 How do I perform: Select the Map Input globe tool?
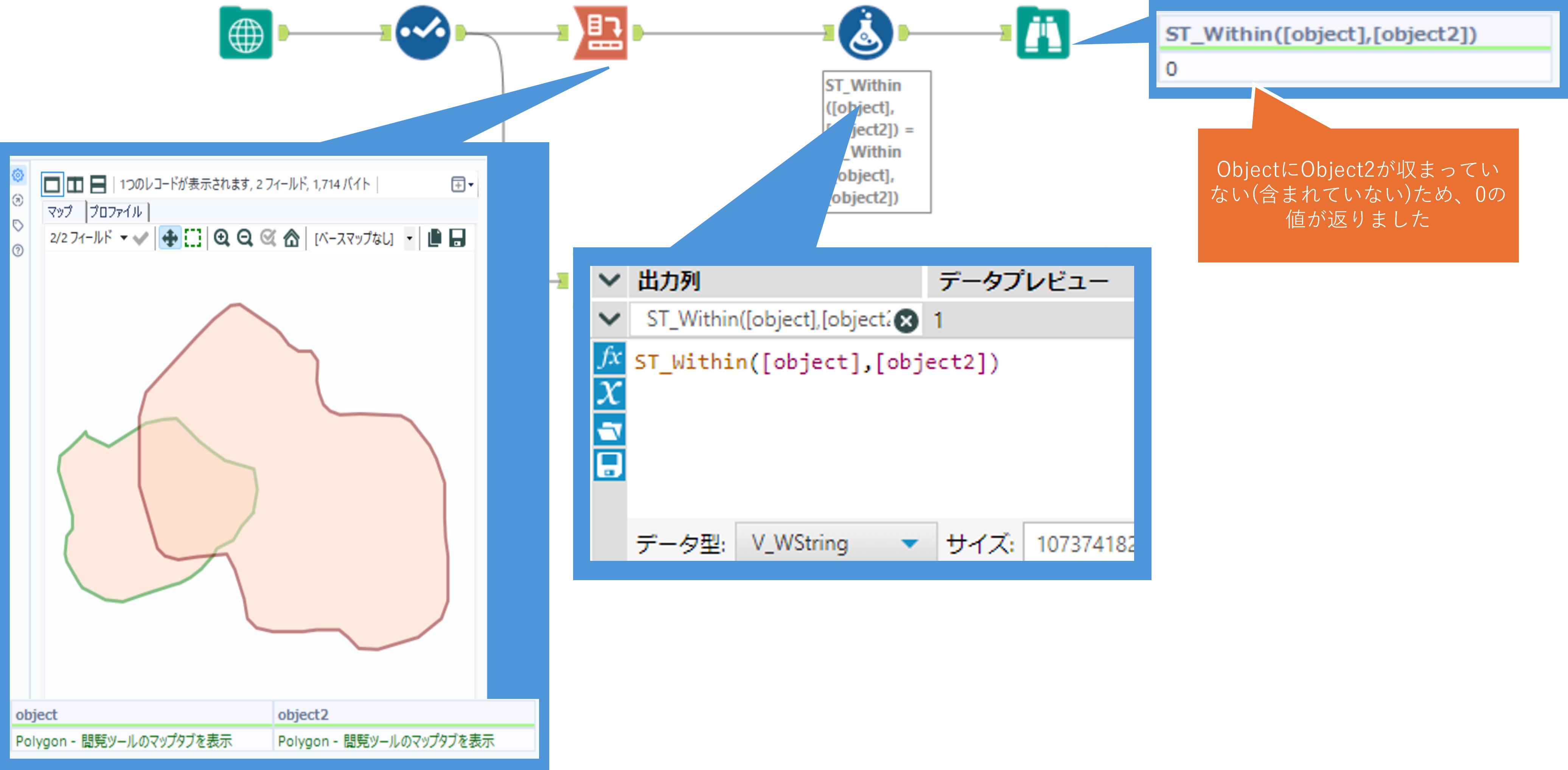pos(245,33)
